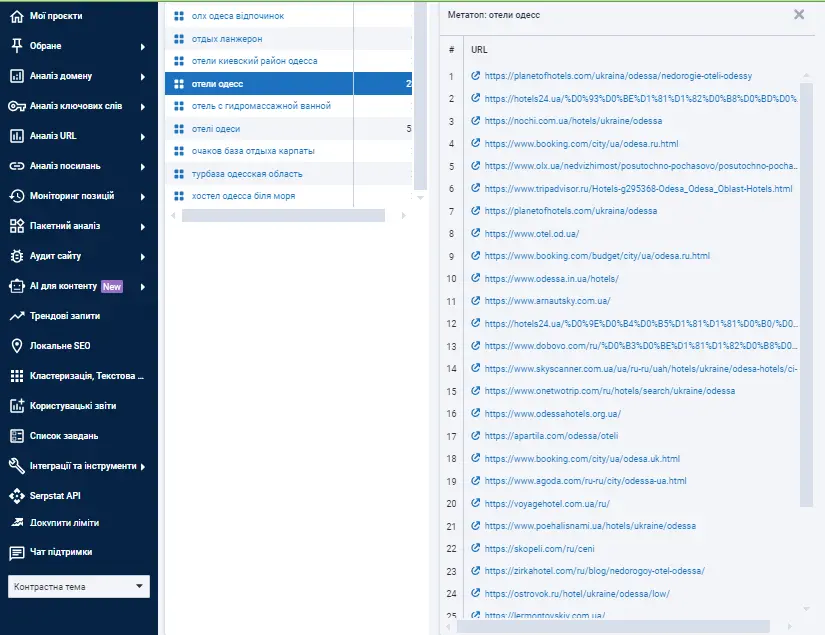825x635 pixels.
Task: Expand the Обране submenu arrow
Action: click(x=143, y=47)
